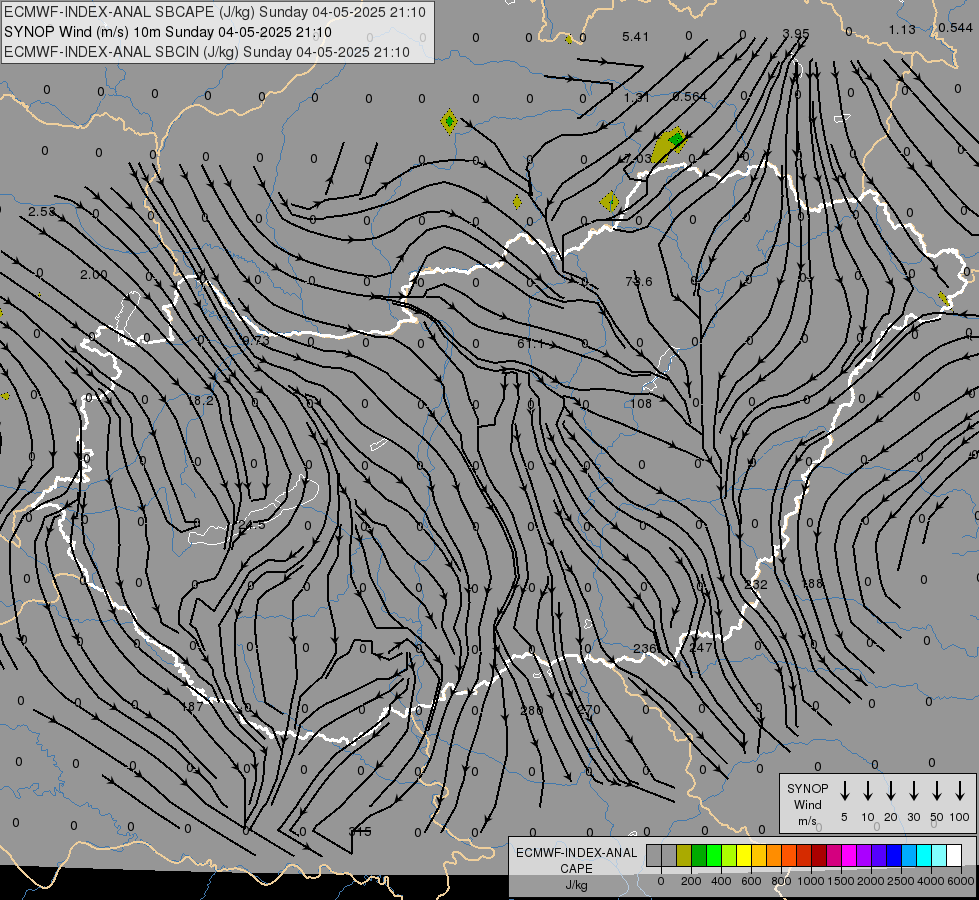This screenshot has height=900, width=979.
Task: Click the 1000 tick label on color scale
Action: pyautogui.click(x=810, y=881)
